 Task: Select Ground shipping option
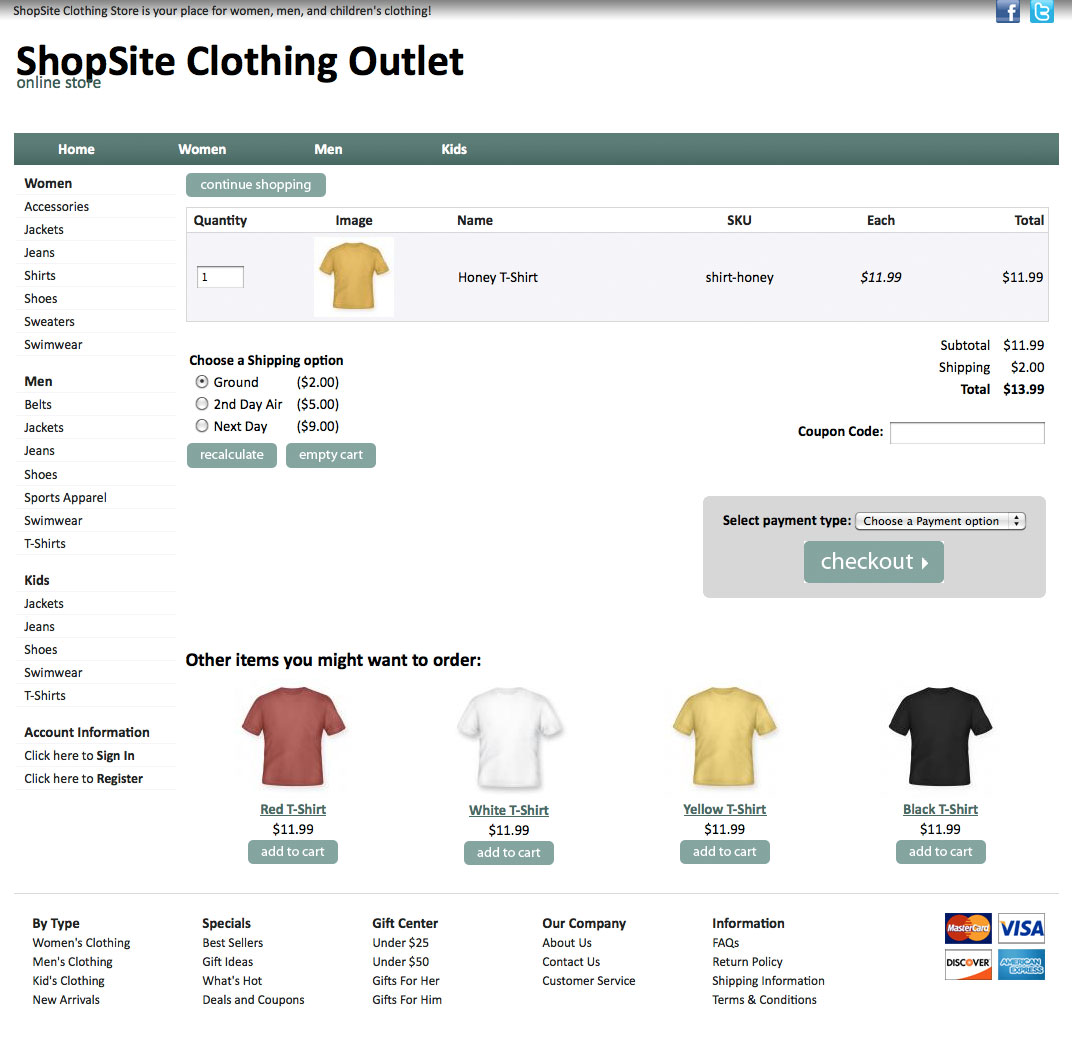(x=202, y=382)
